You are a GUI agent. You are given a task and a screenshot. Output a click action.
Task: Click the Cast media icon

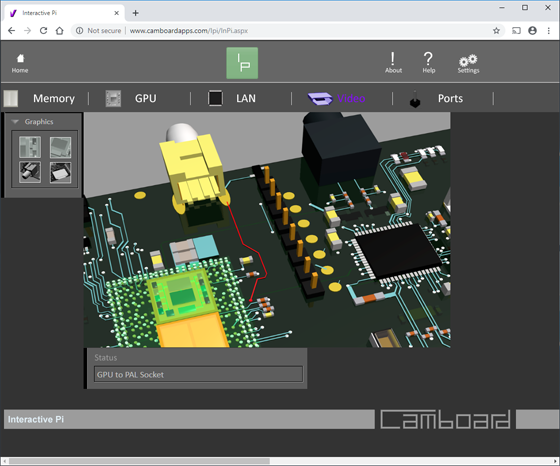(516, 31)
